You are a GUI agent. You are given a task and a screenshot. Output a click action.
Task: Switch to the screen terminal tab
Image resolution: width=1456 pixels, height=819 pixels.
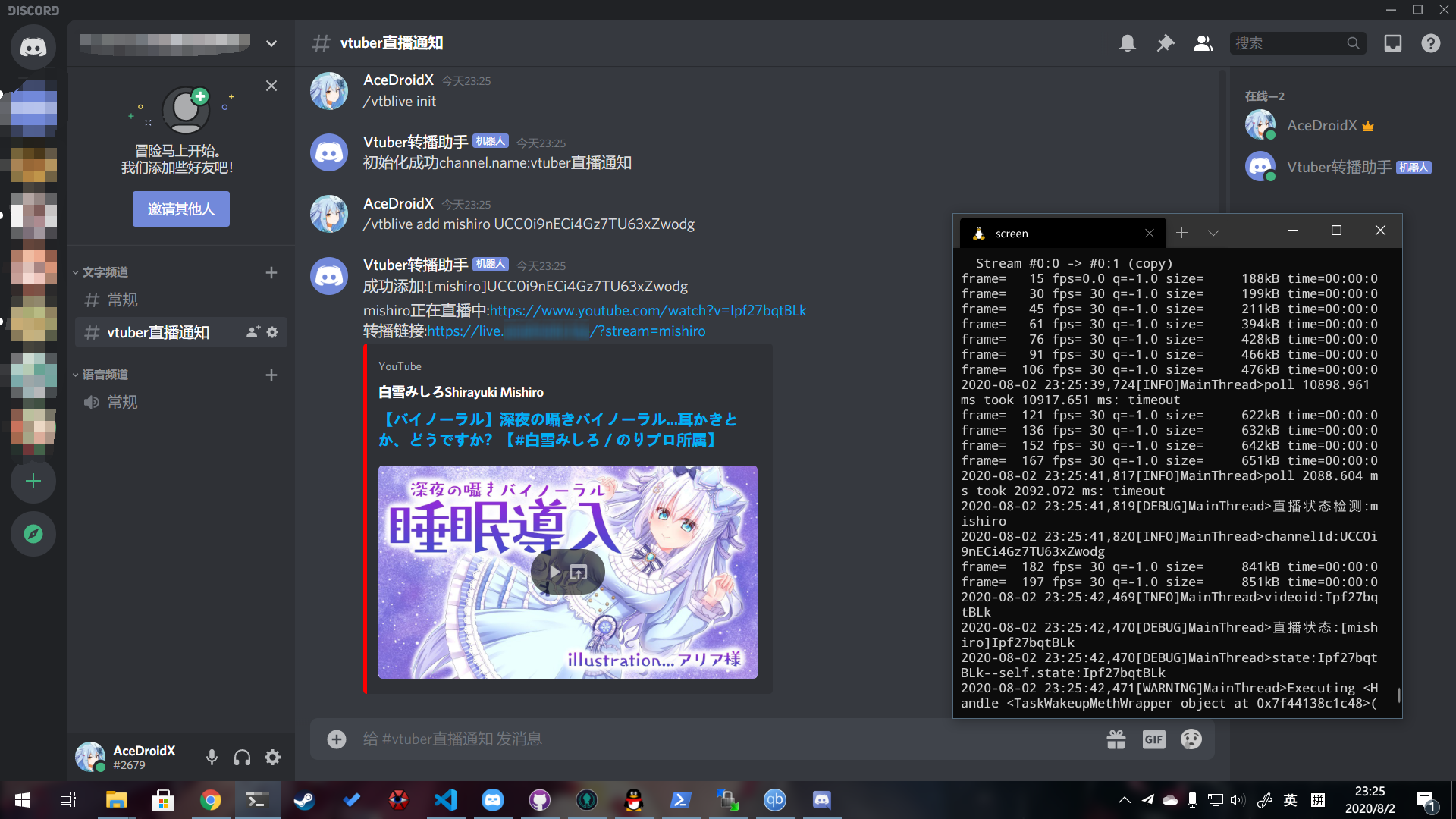[1012, 233]
